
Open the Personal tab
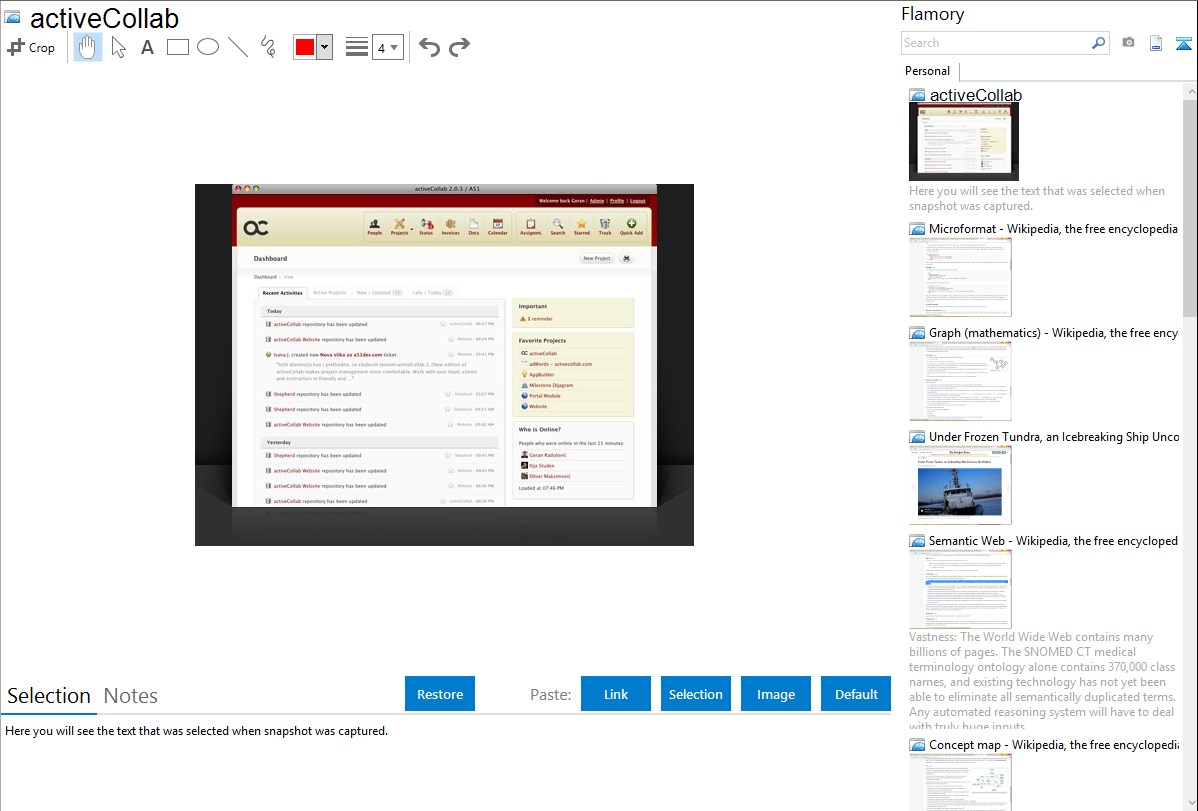[x=927, y=71]
